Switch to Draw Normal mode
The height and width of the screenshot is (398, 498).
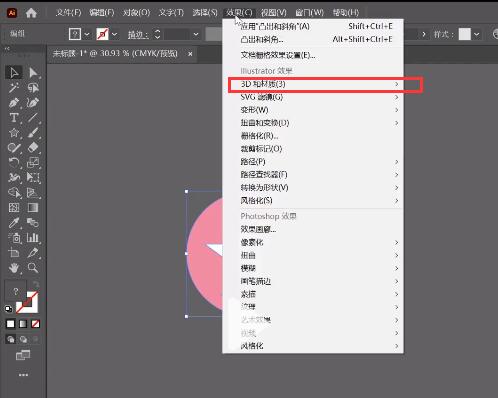[11, 339]
